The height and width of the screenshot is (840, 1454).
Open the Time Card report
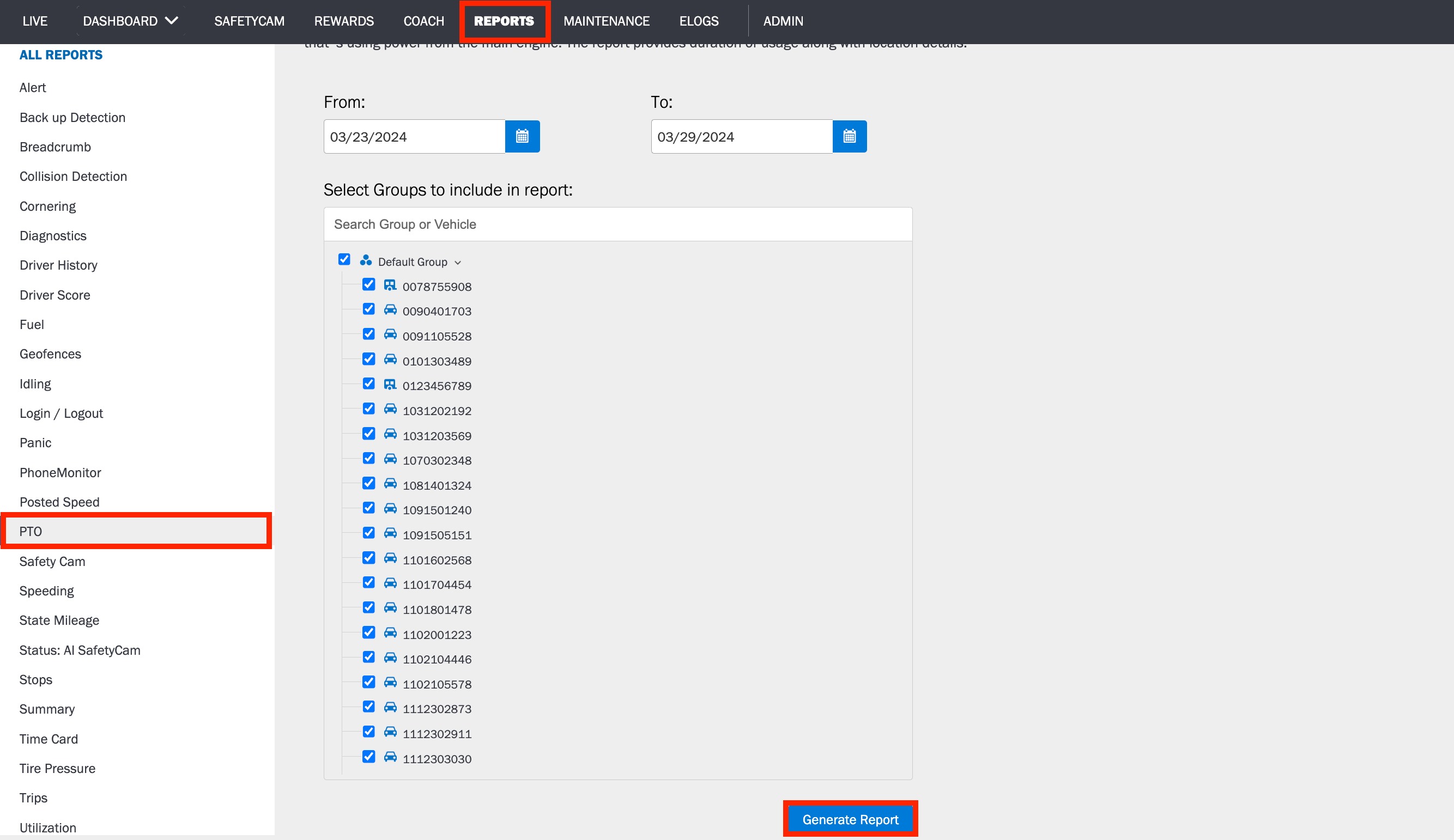49,739
